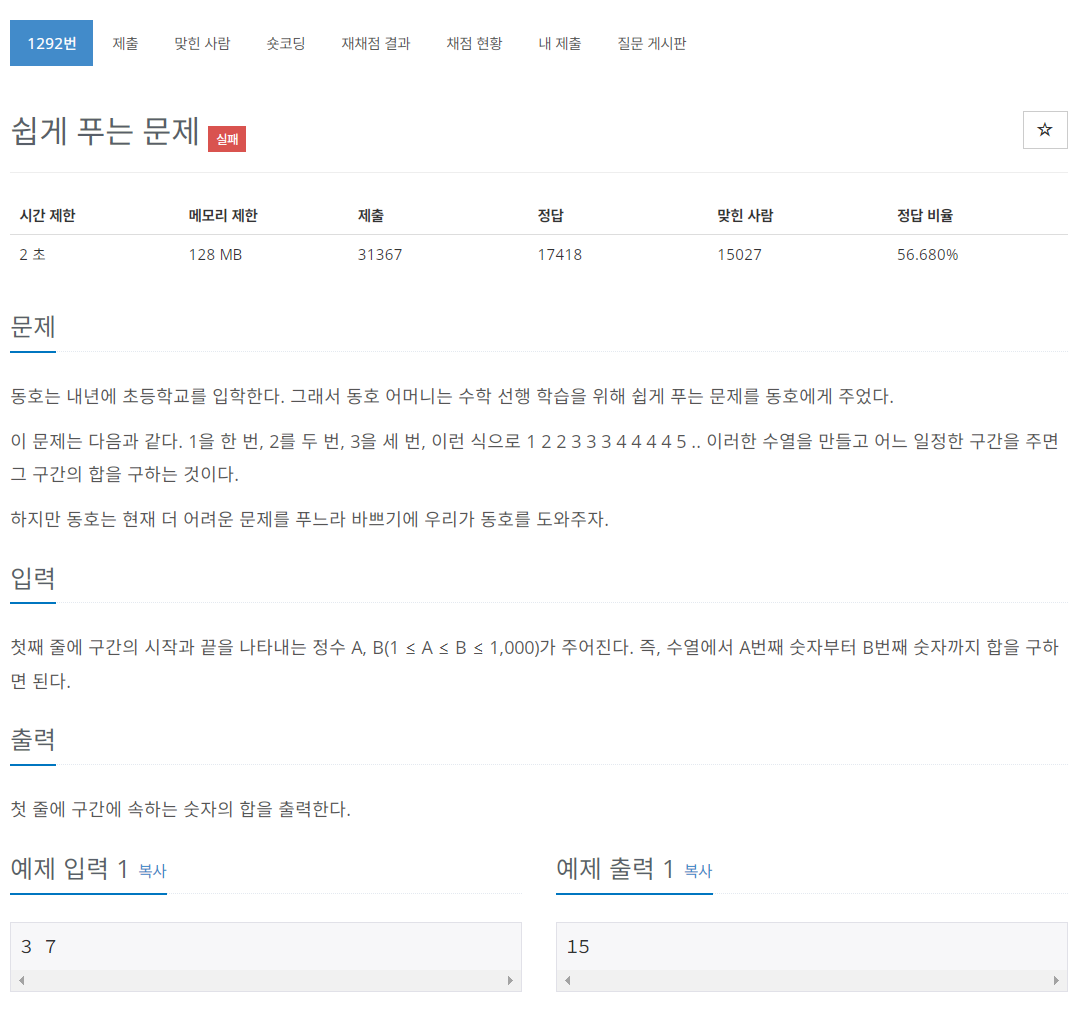Image resolution: width=1086 pixels, height=1014 pixels.
Task: Click the sample input text '3 7'
Action: tap(38, 946)
